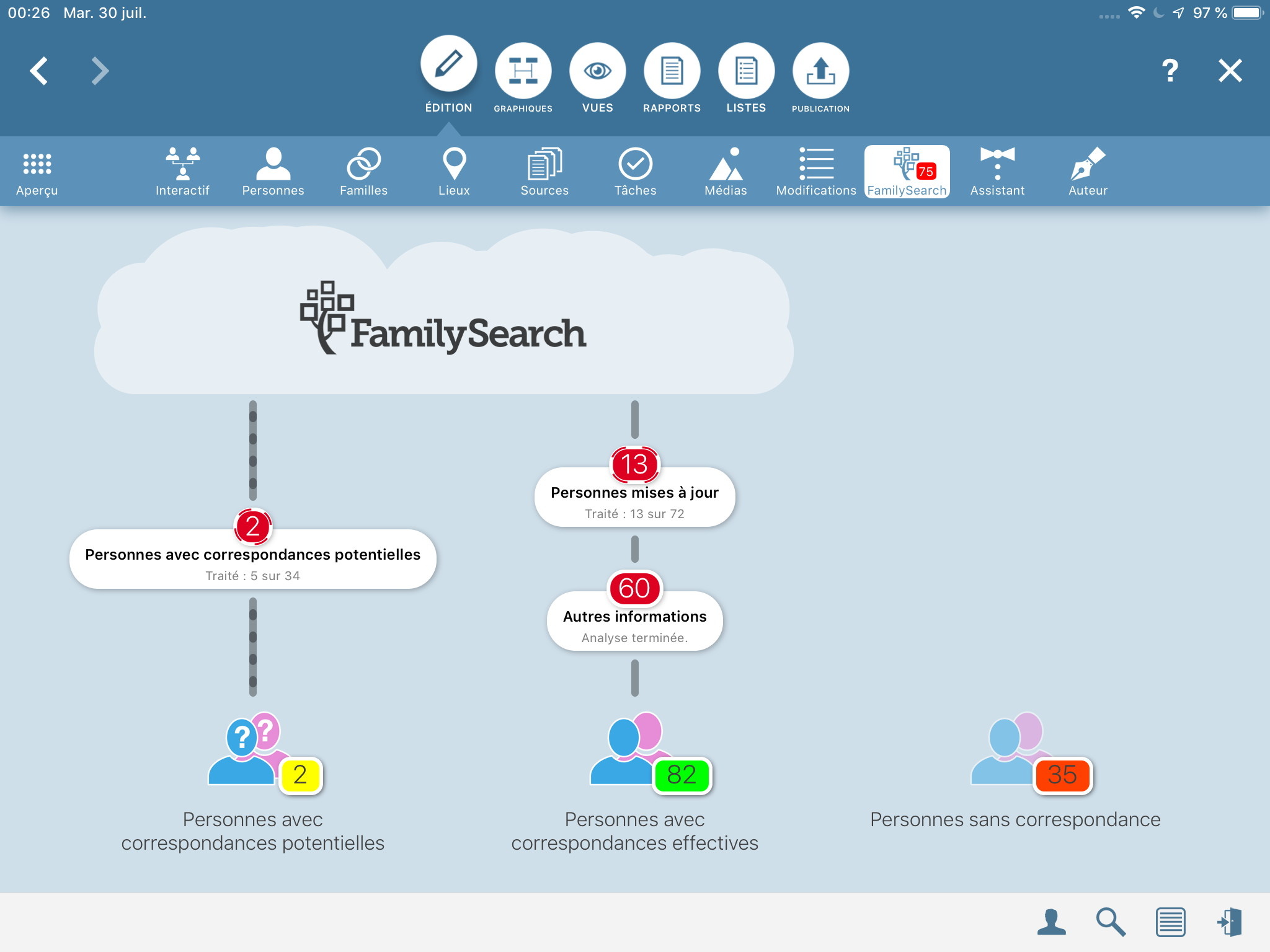Click 'Traité : 5 sur 34' text
This screenshot has width=1270, height=952.
coord(253,576)
